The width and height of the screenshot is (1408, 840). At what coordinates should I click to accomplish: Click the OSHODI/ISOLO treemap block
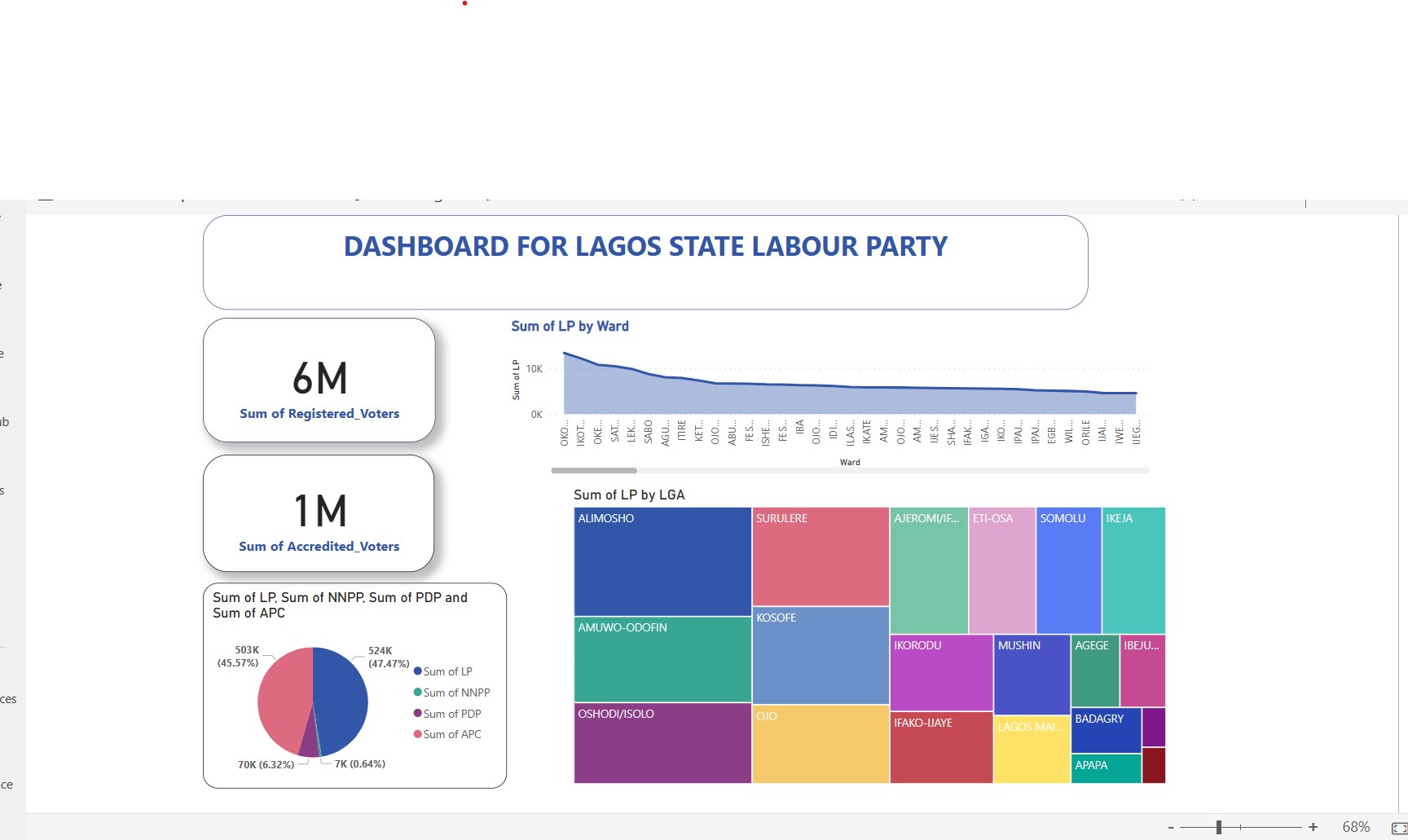tap(662, 743)
